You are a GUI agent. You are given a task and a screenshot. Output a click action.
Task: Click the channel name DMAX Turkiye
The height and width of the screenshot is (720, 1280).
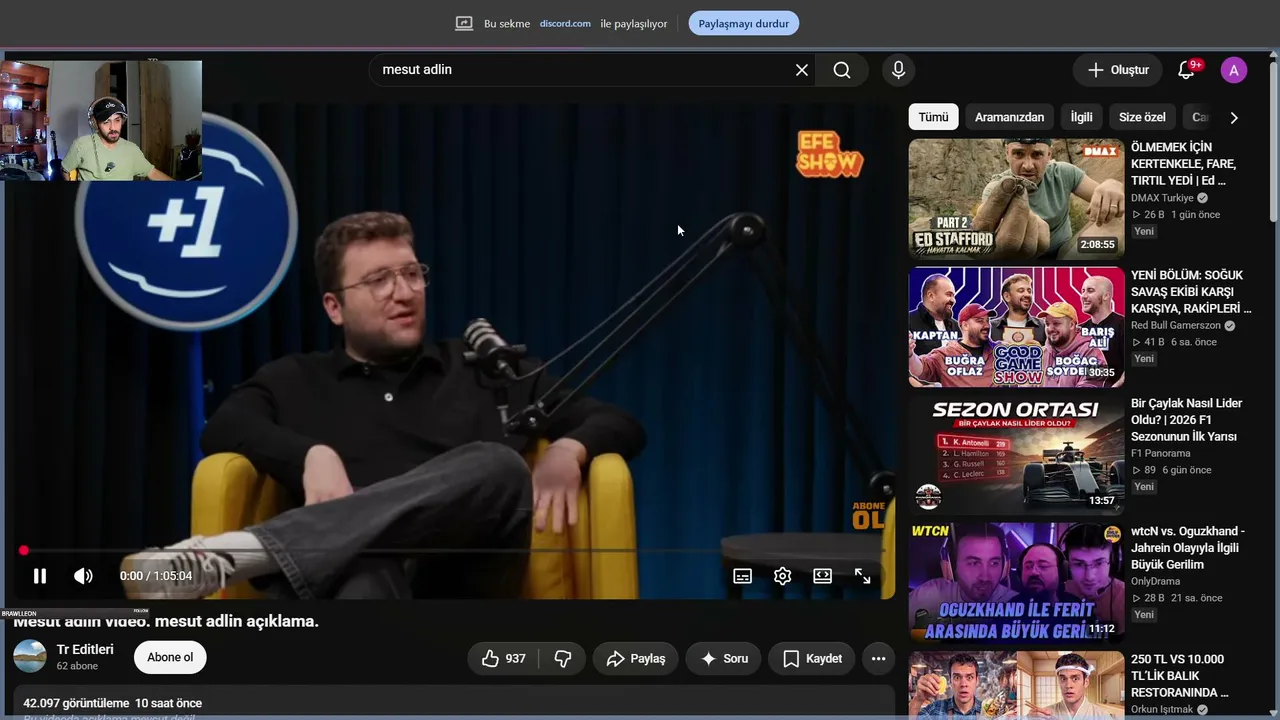tap(1162, 198)
